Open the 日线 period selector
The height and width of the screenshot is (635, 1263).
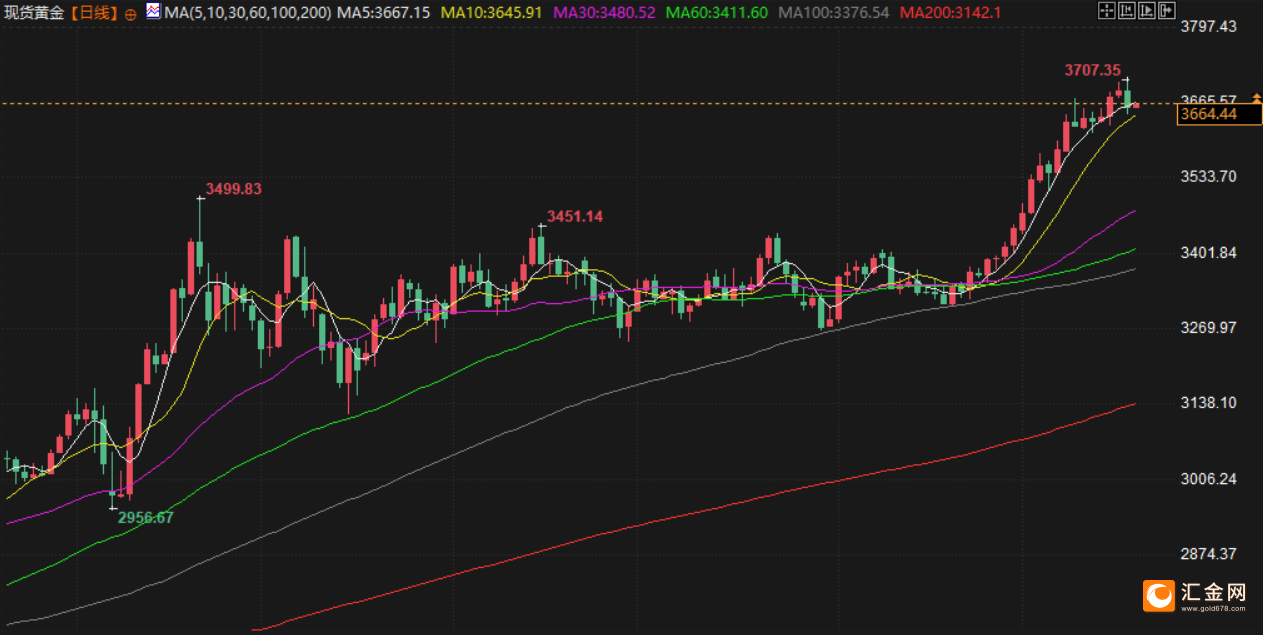tap(96, 13)
